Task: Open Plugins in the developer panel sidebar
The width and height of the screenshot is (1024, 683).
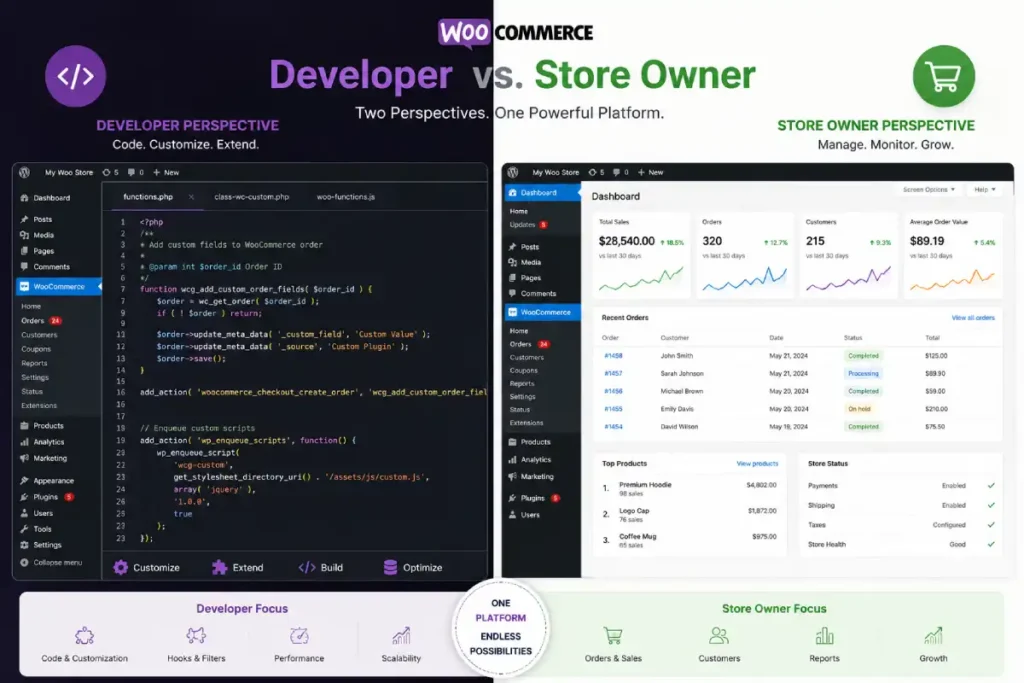Action: point(46,497)
